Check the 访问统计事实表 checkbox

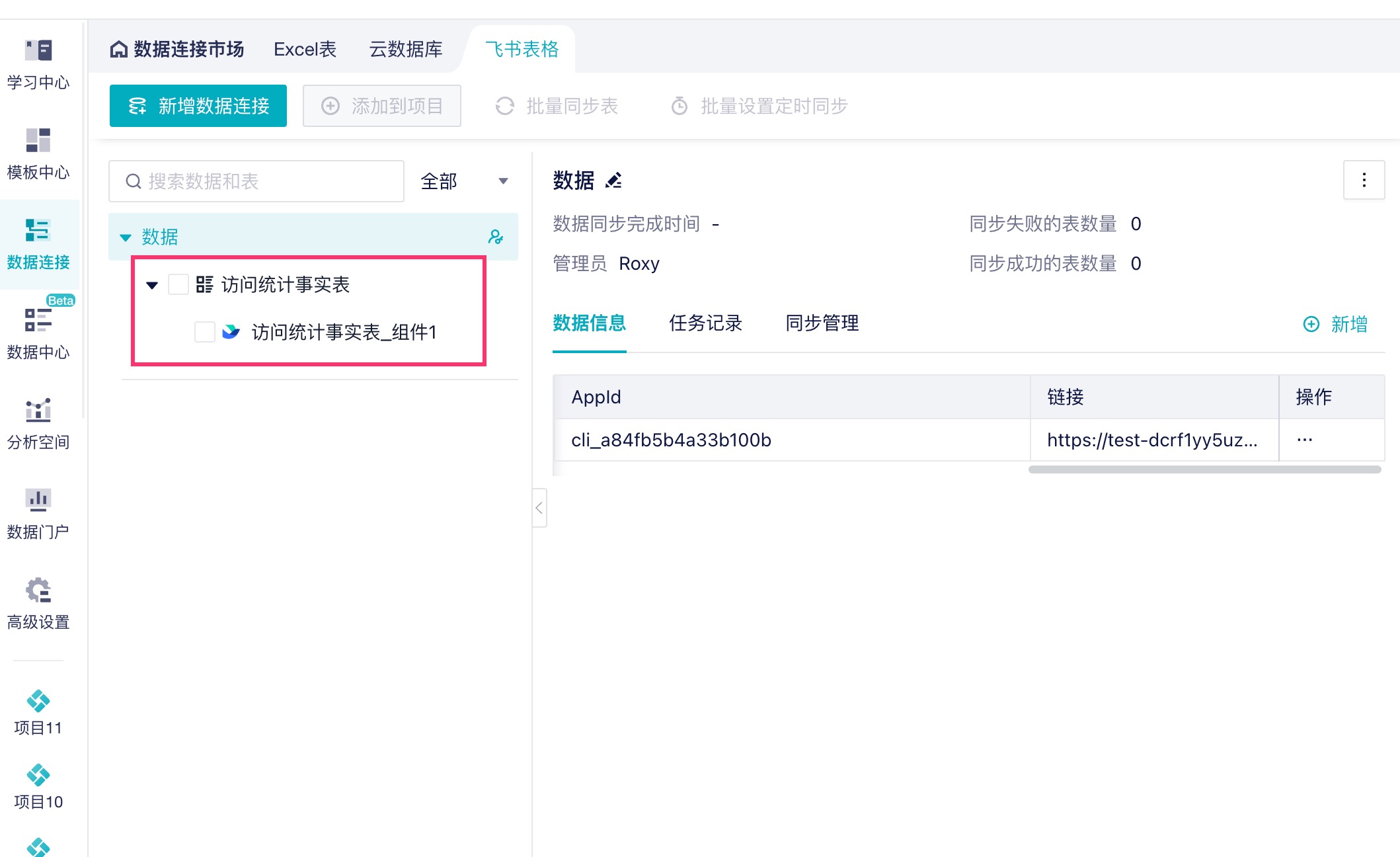(x=178, y=285)
